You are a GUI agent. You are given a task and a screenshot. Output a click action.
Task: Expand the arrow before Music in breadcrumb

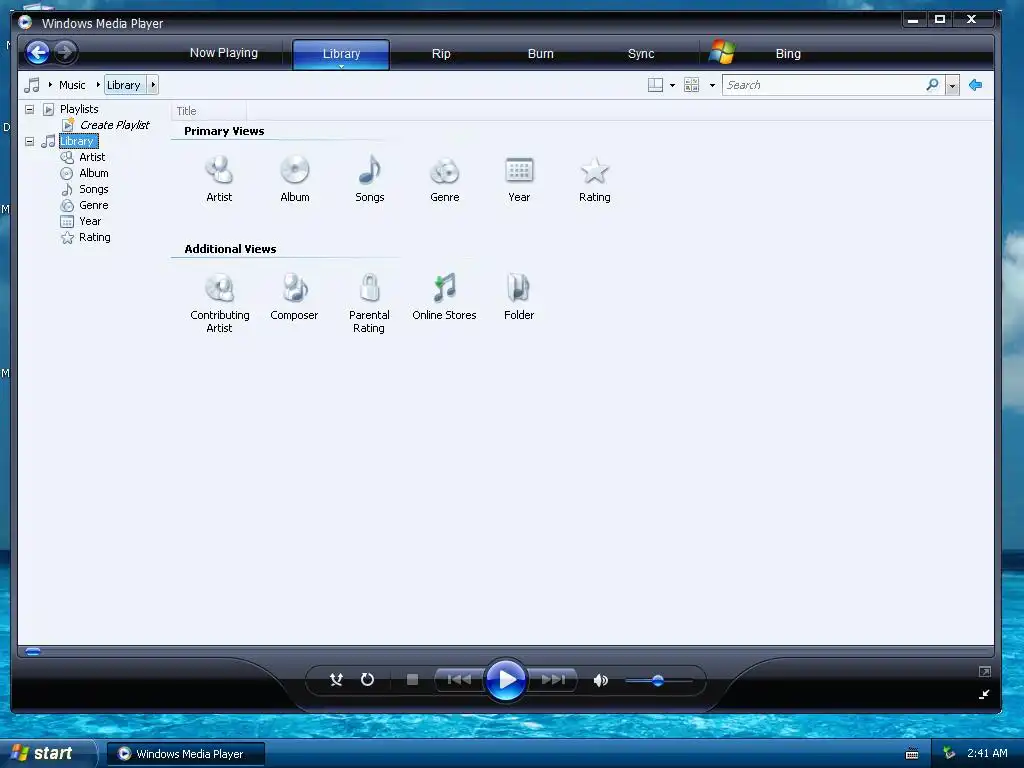(x=50, y=85)
